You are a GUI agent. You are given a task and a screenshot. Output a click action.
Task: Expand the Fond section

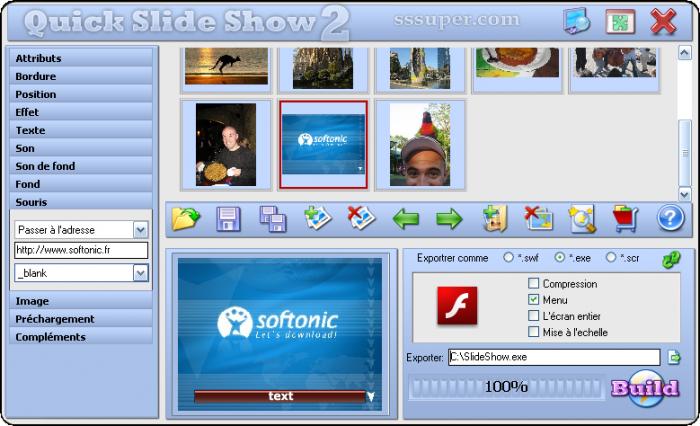(x=81, y=184)
